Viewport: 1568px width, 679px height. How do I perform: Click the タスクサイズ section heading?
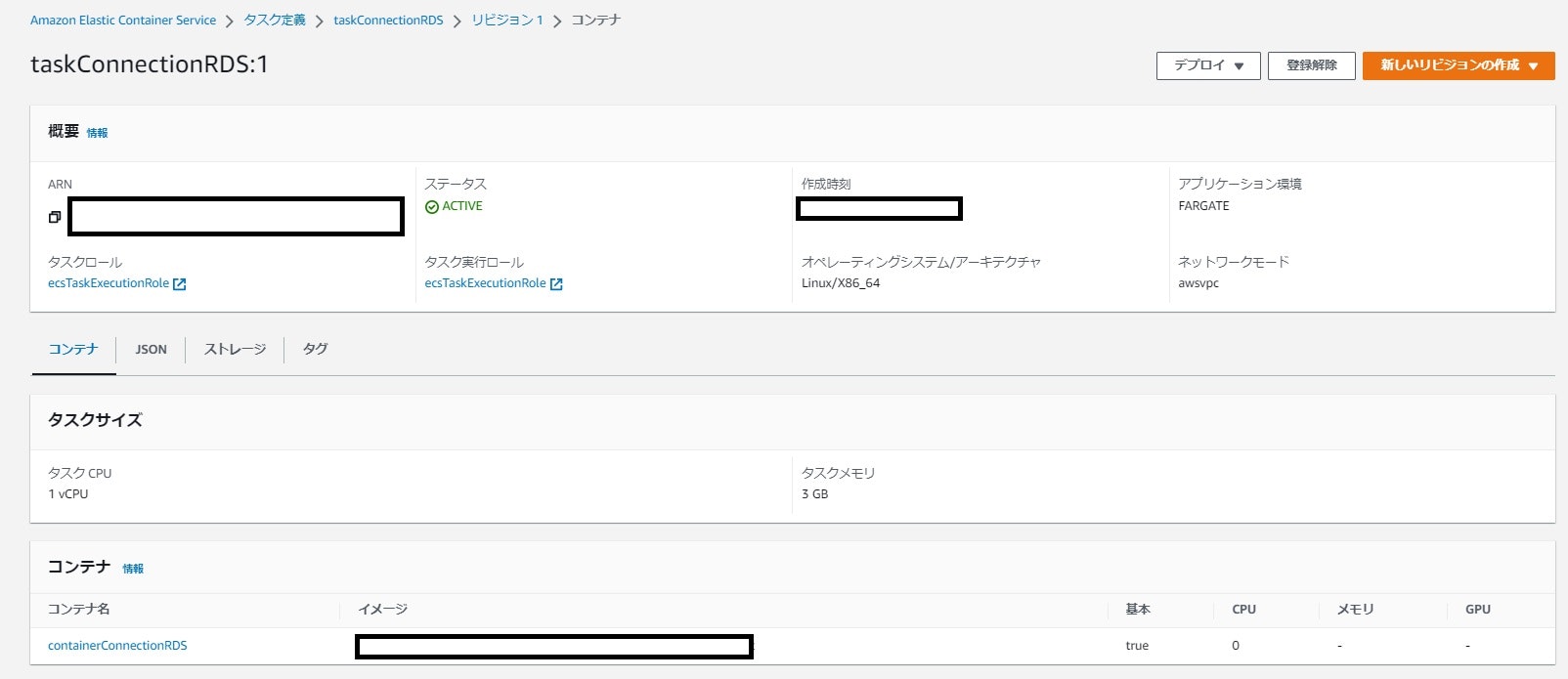(x=95, y=420)
